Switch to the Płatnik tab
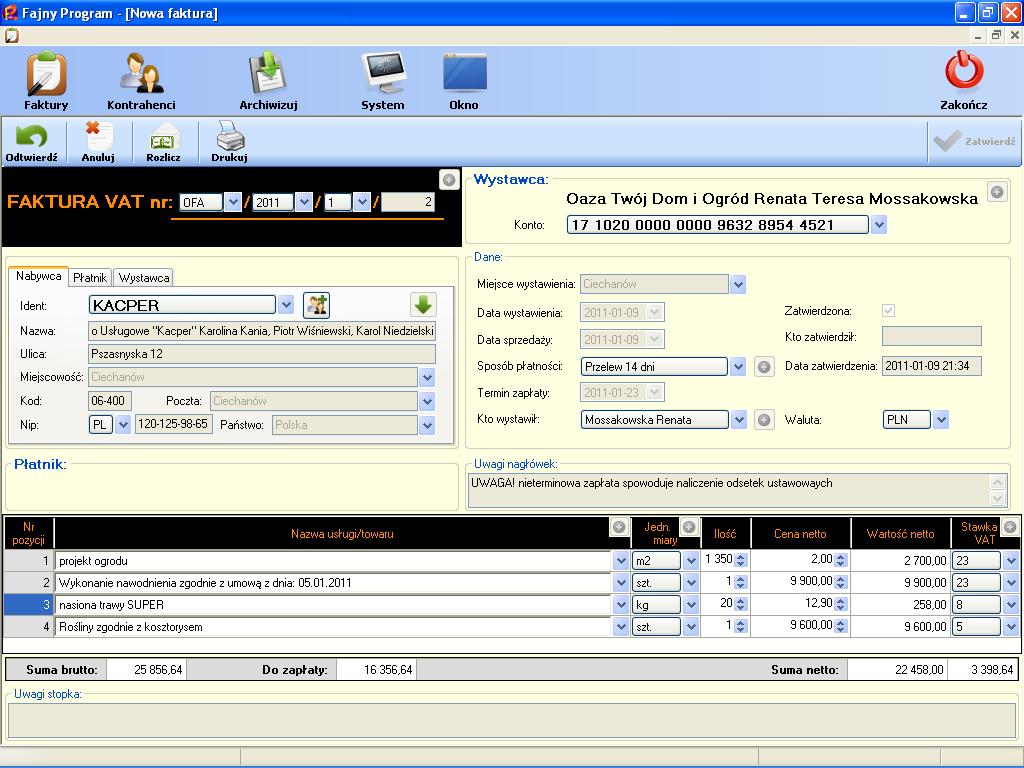This screenshot has width=1024, height=768. [x=90, y=277]
